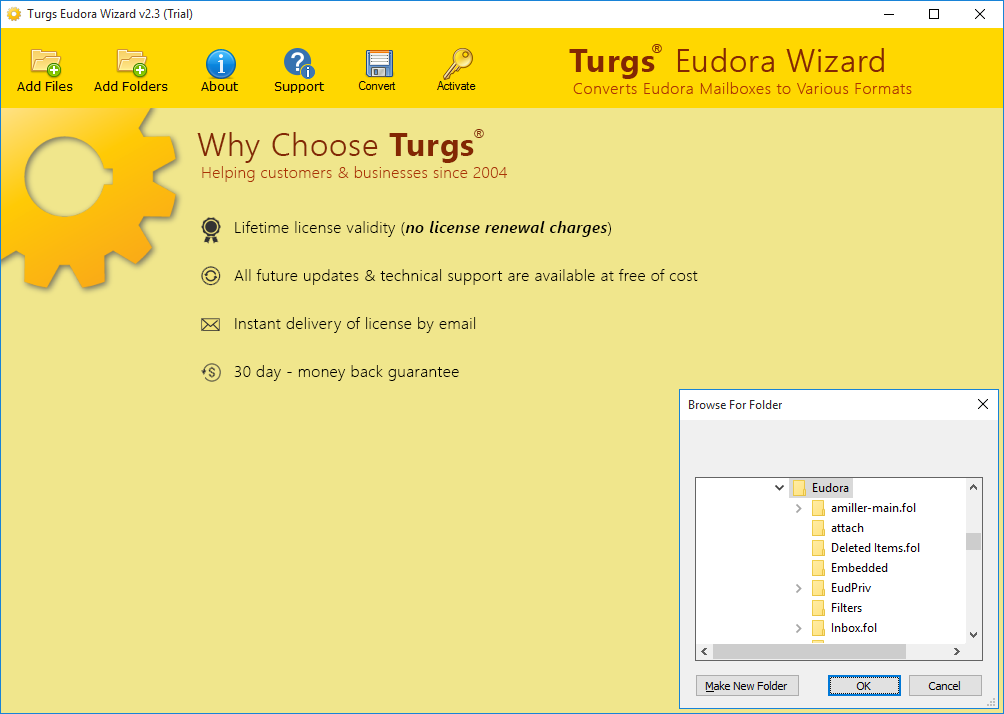Open the About info icon
This screenshot has width=1004, height=714.
coord(220,63)
